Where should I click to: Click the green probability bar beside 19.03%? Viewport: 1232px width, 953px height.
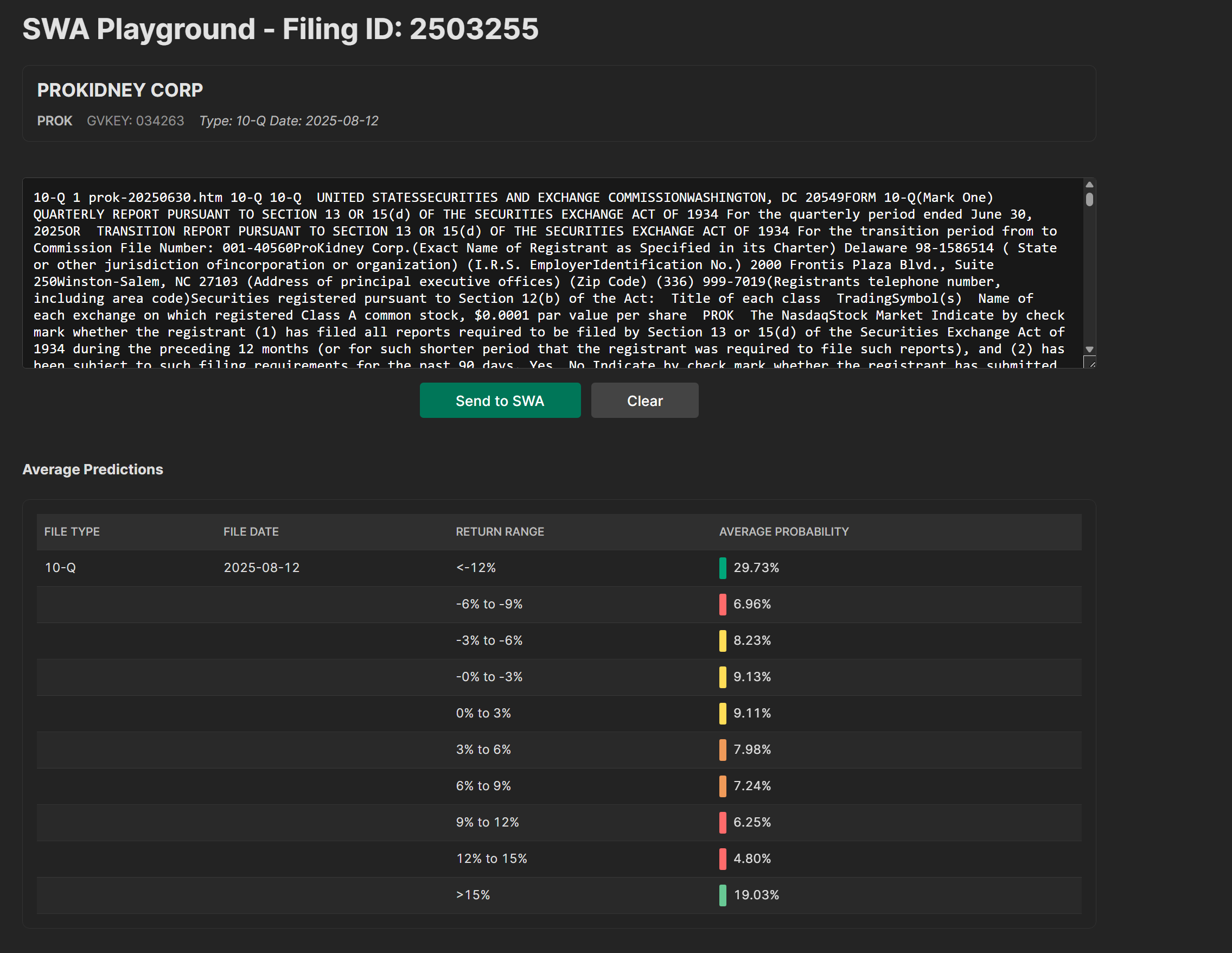click(x=723, y=895)
